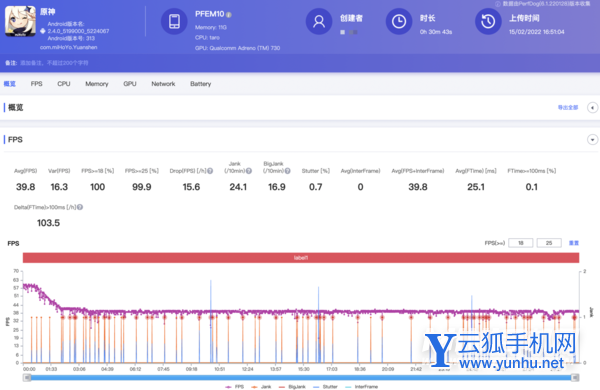The image size is (600, 390).
Task: Click the help icon next to Drop(FPS)
Action: pos(210,171)
